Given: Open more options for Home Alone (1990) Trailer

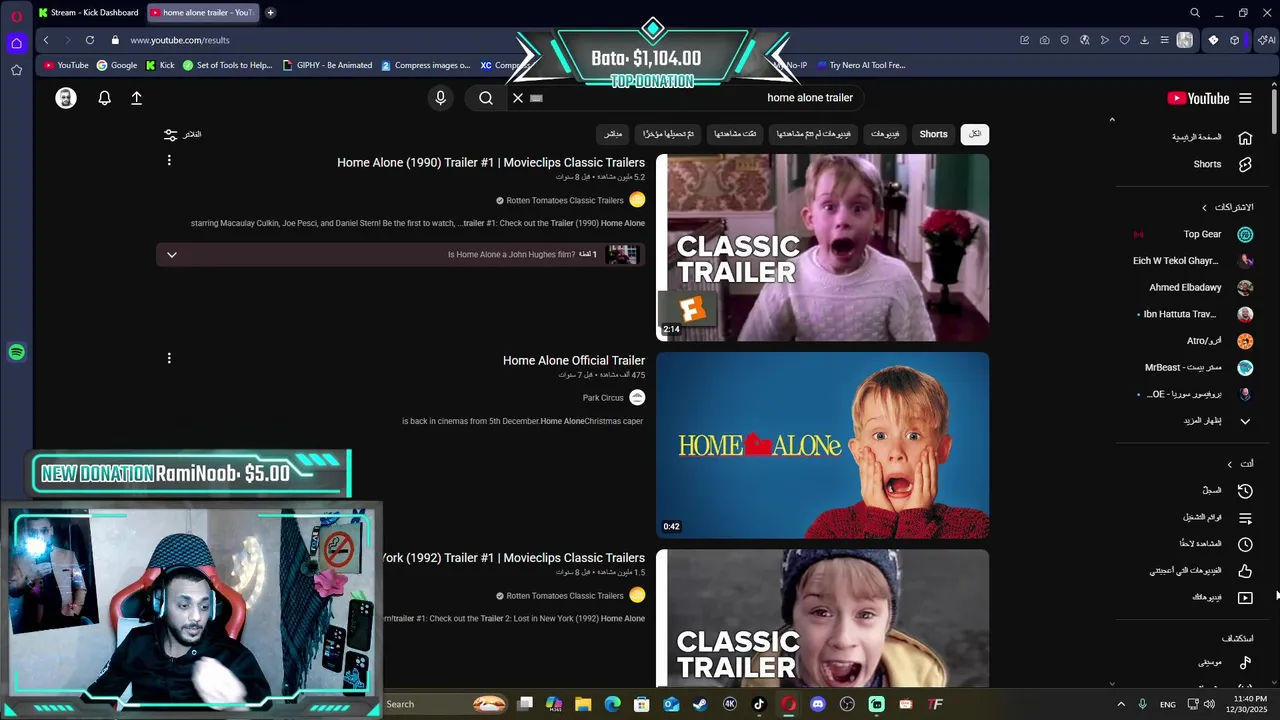Looking at the screenshot, I should (x=169, y=161).
